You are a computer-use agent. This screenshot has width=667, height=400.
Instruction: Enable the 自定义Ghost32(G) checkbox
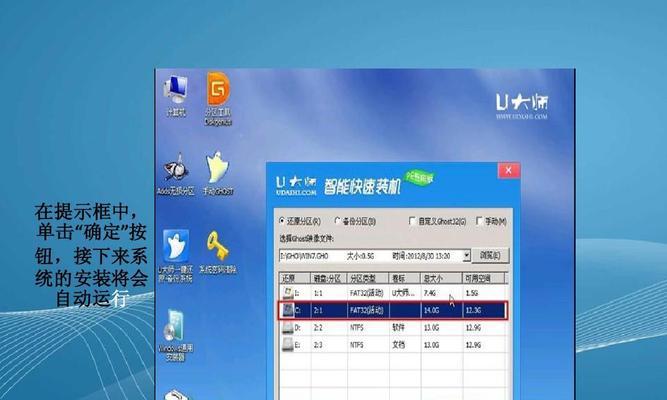(412, 221)
